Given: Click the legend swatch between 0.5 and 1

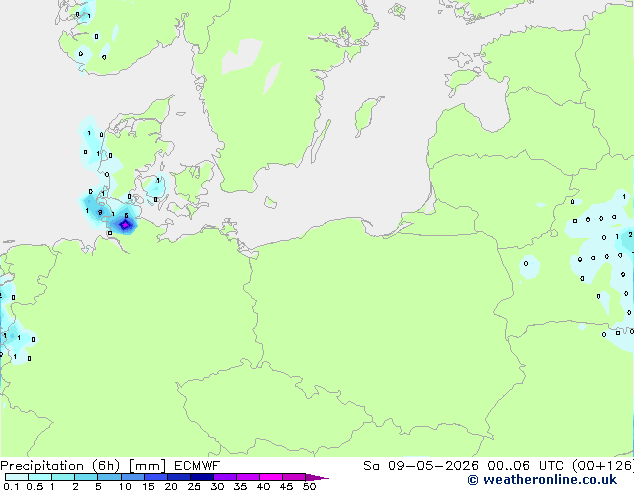Looking at the screenshot, I should tap(40, 477).
